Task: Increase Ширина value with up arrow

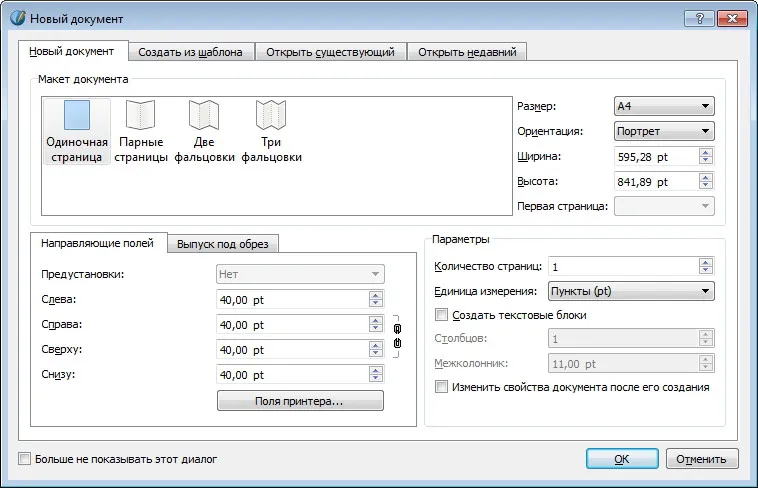Action: (x=706, y=153)
